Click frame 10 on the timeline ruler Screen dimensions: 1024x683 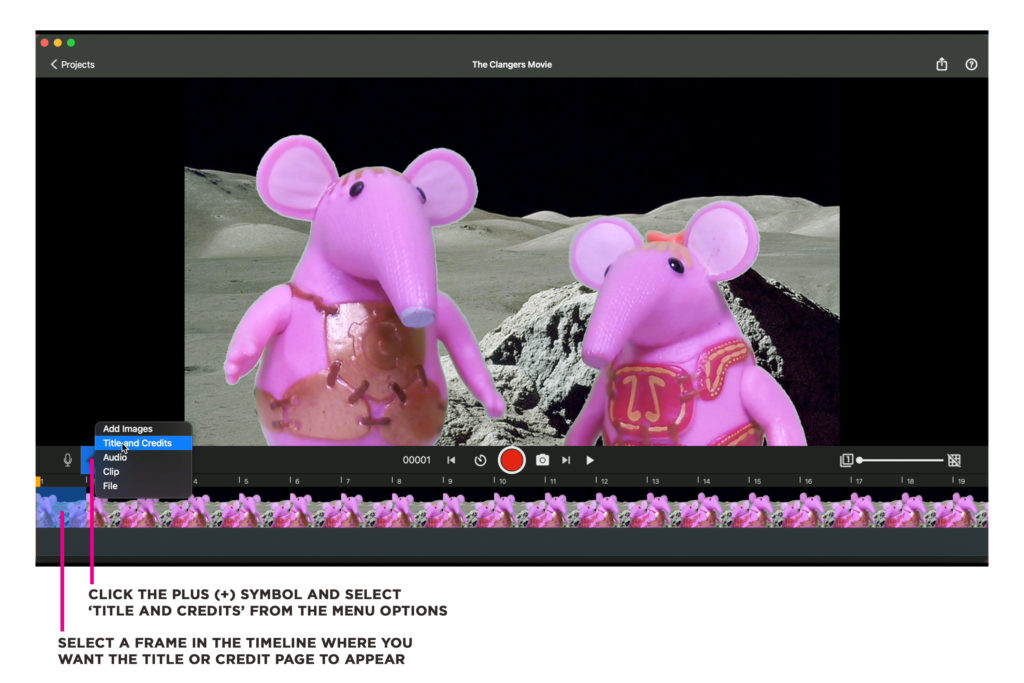[500, 481]
